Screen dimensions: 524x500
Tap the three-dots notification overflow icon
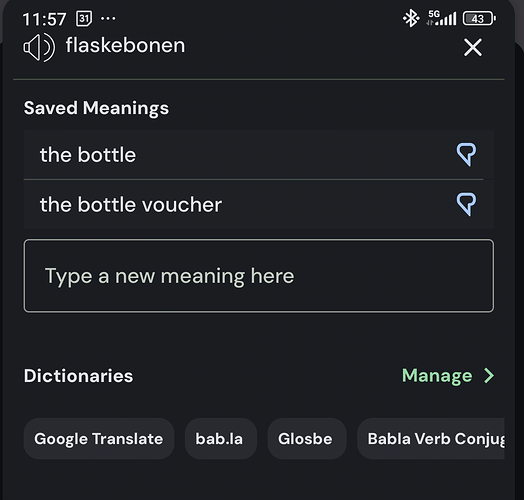(x=108, y=18)
